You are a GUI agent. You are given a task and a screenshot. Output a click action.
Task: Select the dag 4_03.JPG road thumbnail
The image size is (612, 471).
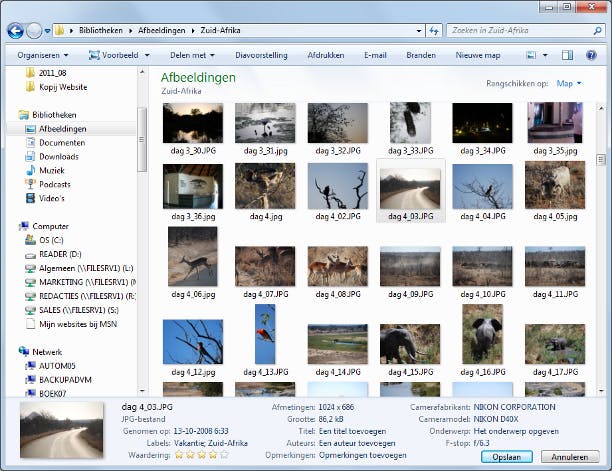410,189
